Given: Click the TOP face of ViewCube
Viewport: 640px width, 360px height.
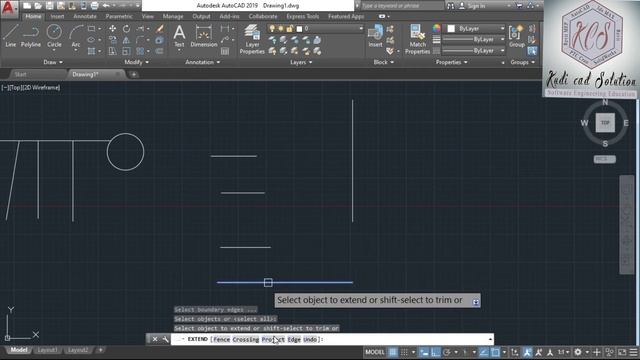Looking at the screenshot, I should point(605,122).
